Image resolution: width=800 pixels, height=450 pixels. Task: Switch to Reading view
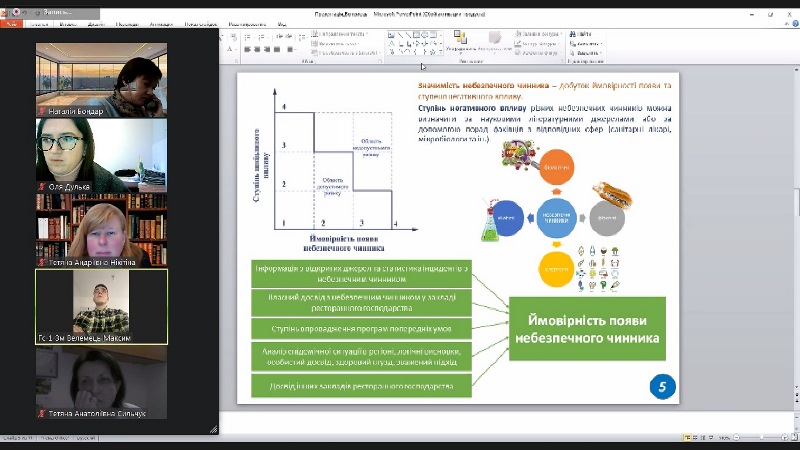point(703,438)
